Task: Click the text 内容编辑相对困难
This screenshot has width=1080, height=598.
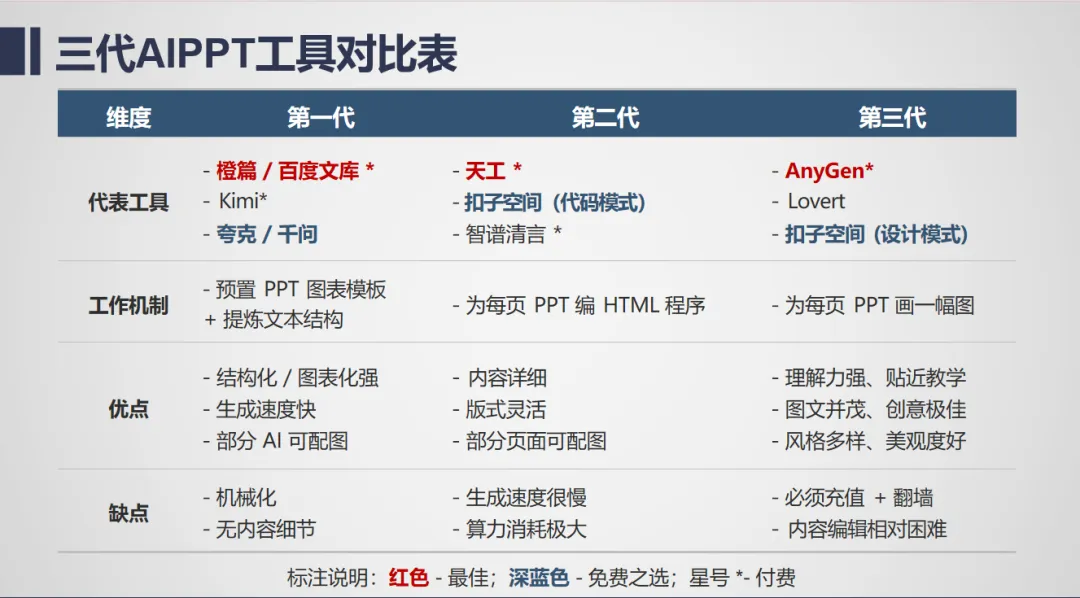Action: [x=867, y=529]
